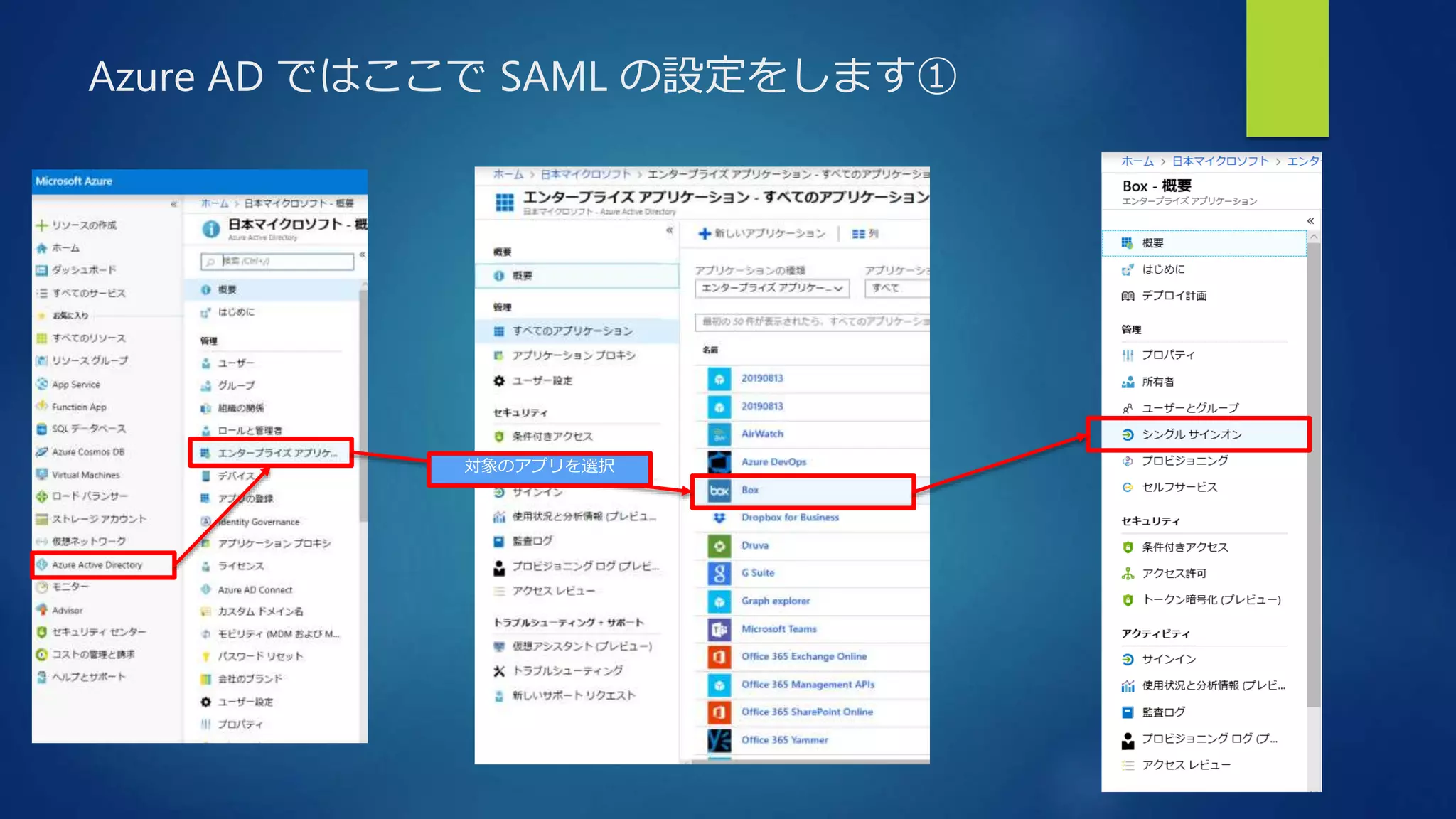The image size is (1456, 819).
Task: Open パスワード リセット in Azure AD menu
Action: pos(260,656)
